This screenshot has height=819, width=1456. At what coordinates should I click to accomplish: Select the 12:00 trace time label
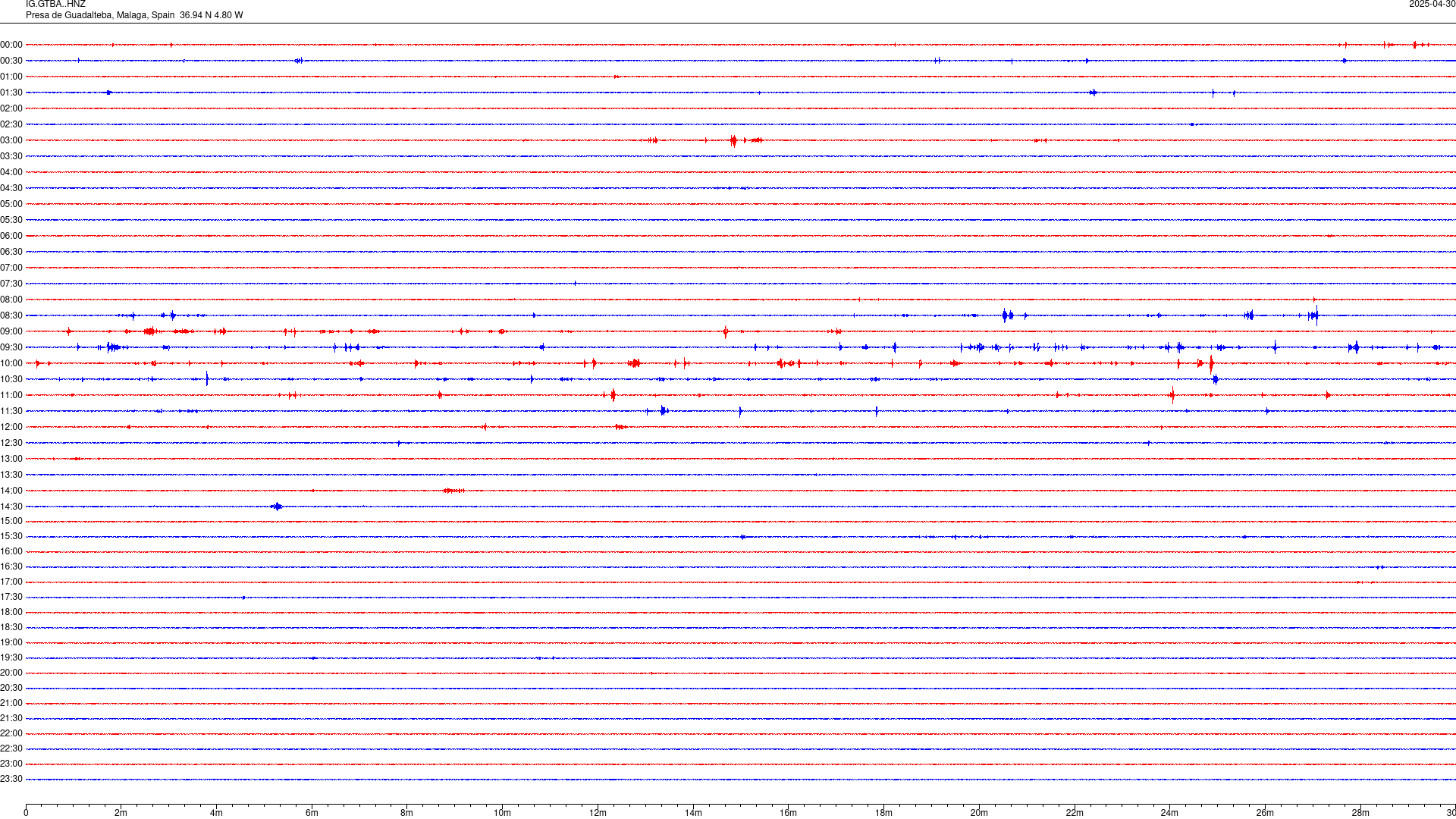[11, 427]
